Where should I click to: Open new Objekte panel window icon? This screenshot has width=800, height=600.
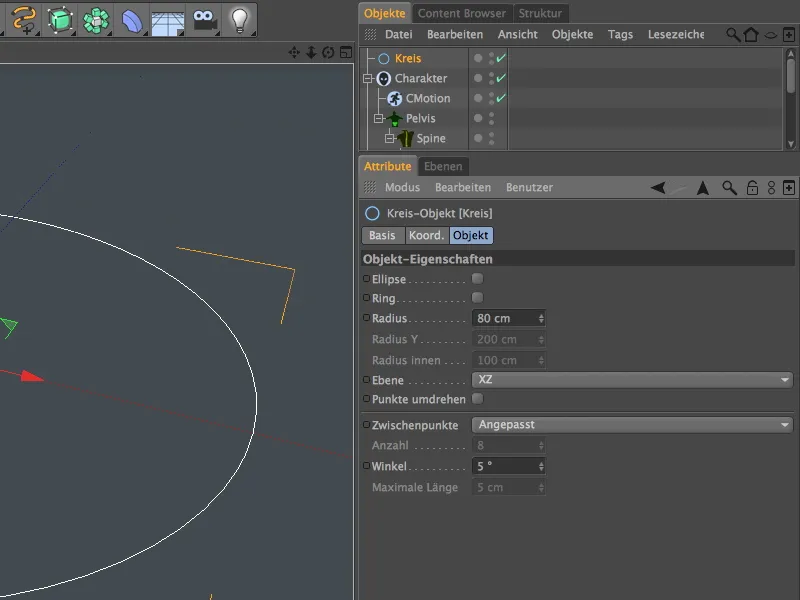789,35
